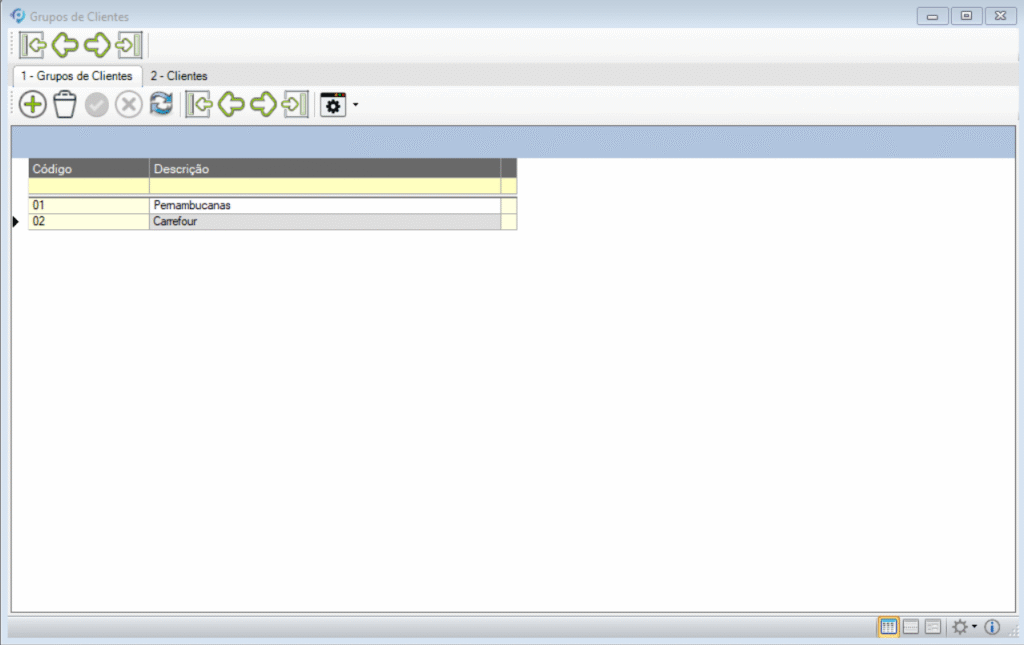The width and height of the screenshot is (1024, 645).
Task: Jump to last record in the grid toolbar
Action: click(295, 104)
